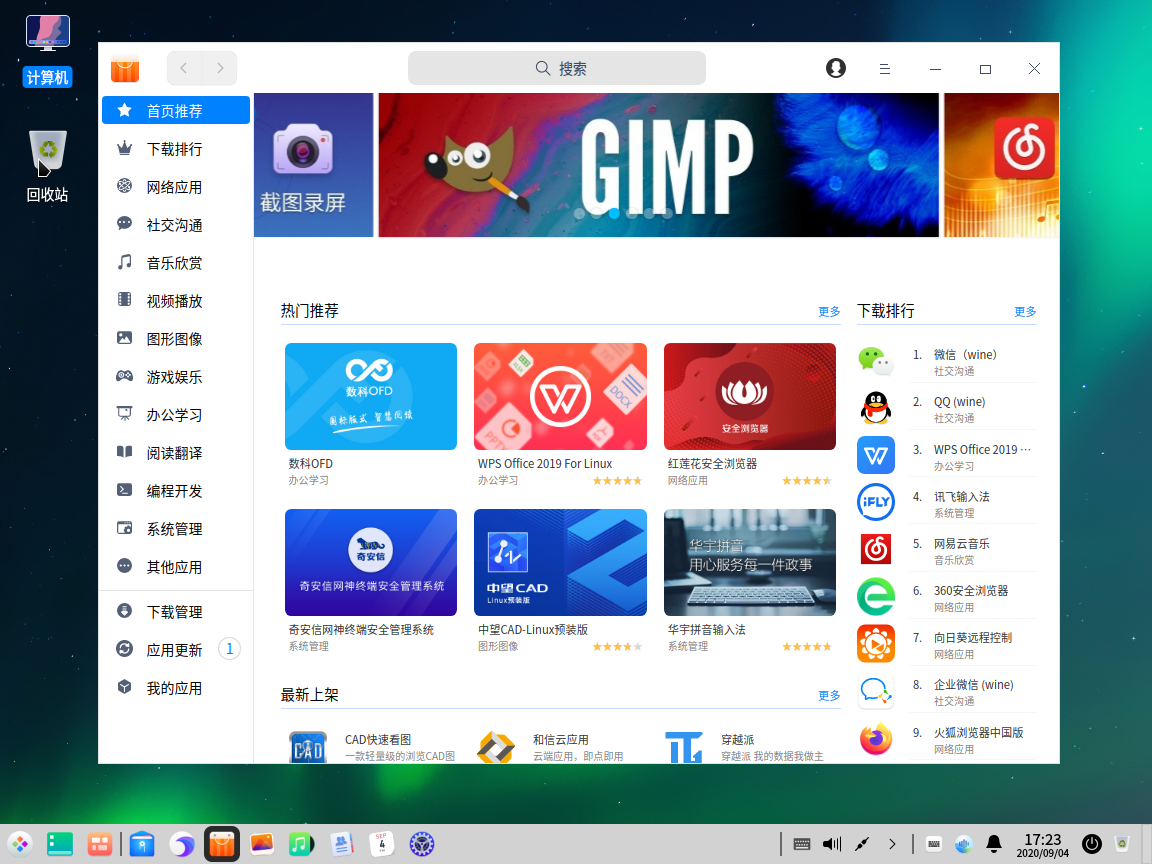Go forward with the right arrow button
This screenshot has width=1152, height=864.
[220, 68]
